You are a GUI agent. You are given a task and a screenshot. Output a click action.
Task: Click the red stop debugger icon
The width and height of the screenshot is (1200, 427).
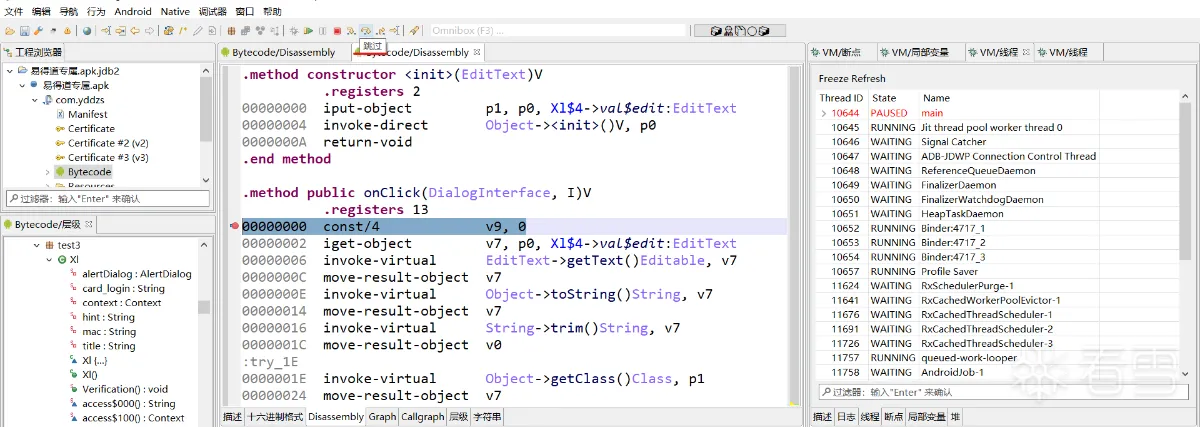coord(337,31)
